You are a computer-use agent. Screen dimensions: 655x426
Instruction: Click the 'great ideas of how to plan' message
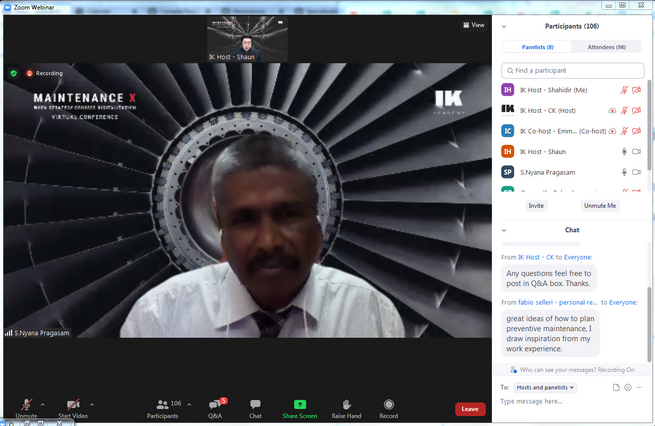coord(551,333)
